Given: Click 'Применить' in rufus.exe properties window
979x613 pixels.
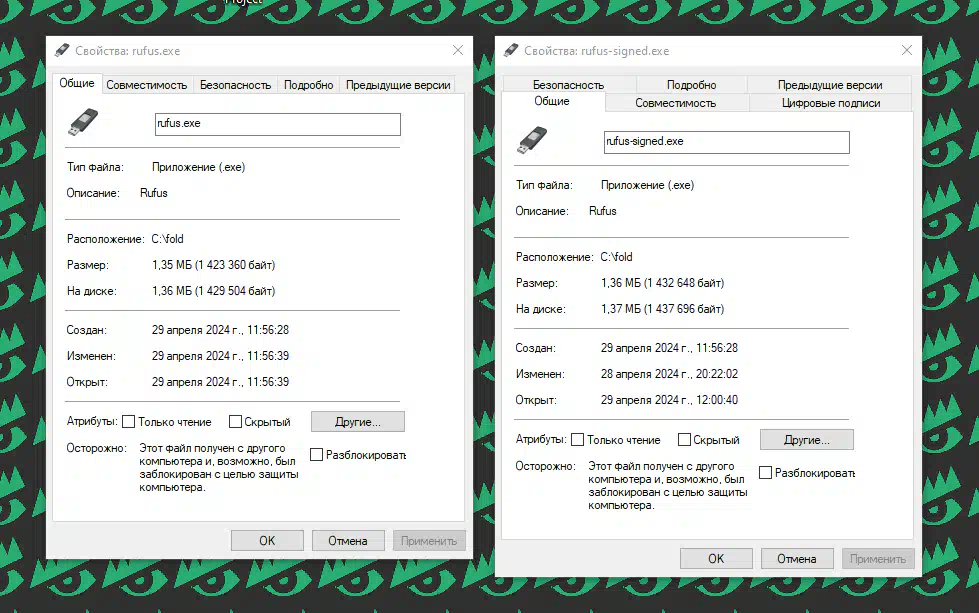Looking at the screenshot, I should coord(429,541).
